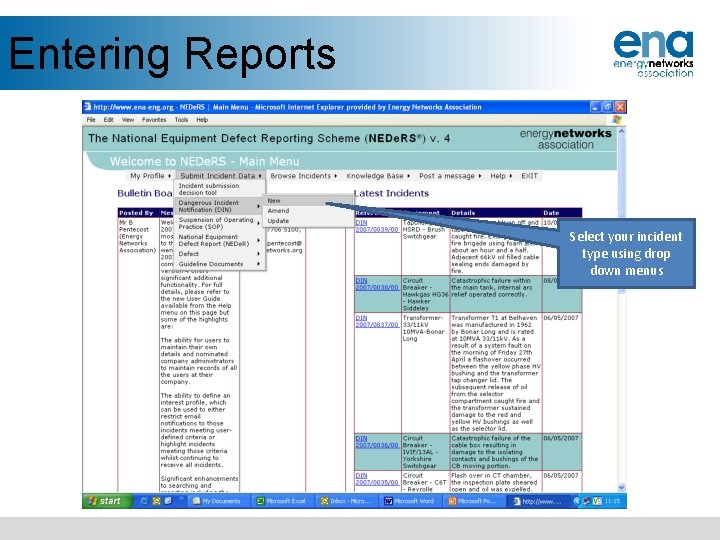This screenshot has width=720, height=540.
Task: Open incident link DIN 2007/0039/00
Action: coord(377,226)
